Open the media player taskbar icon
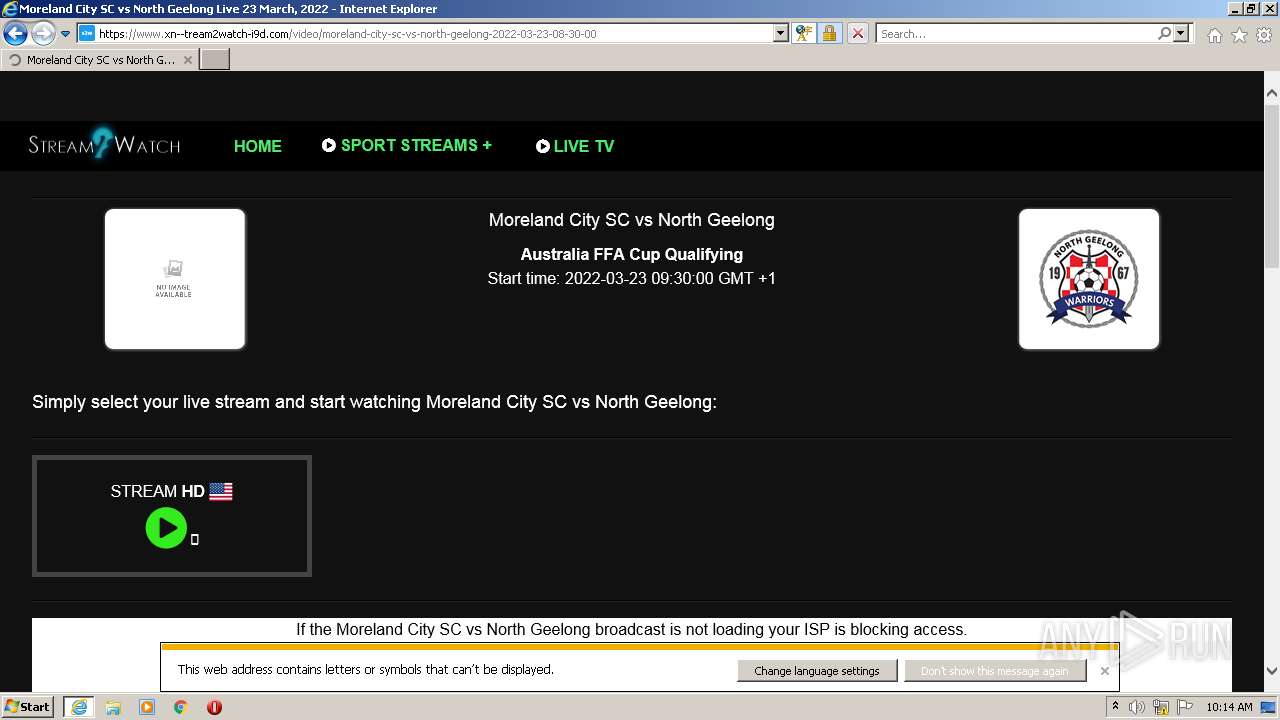This screenshot has width=1280, height=720. click(x=147, y=707)
